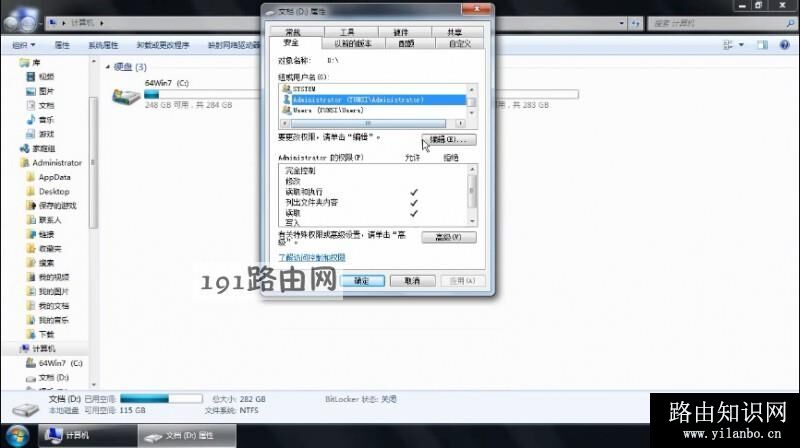The image size is (800, 448).
Task: Open the Desktop folder in tree
Action: coord(54,191)
